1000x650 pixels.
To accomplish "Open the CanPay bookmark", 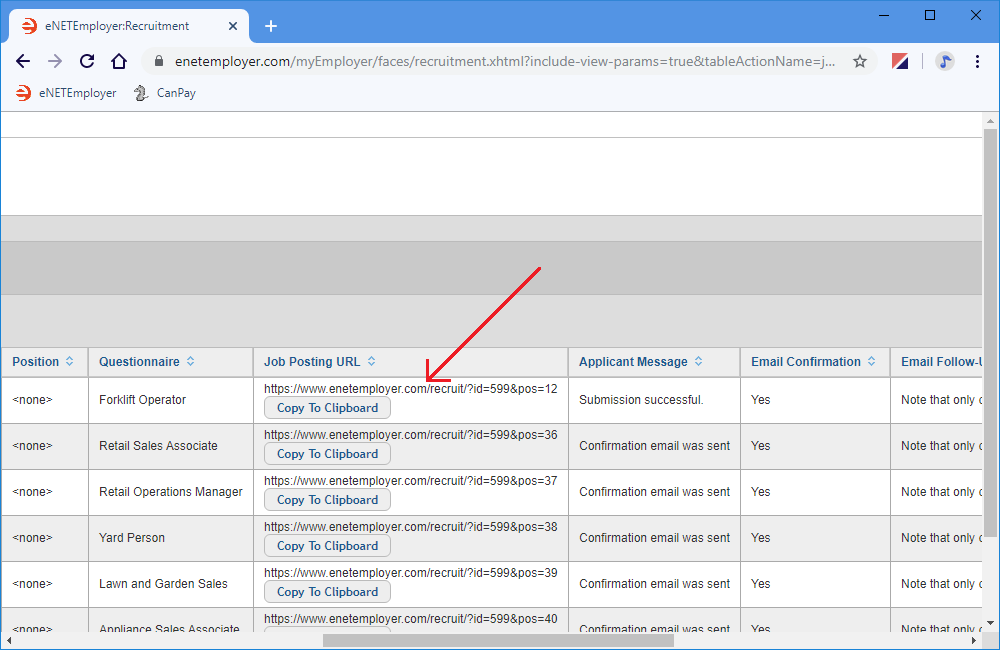I will click(x=165, y=93).
